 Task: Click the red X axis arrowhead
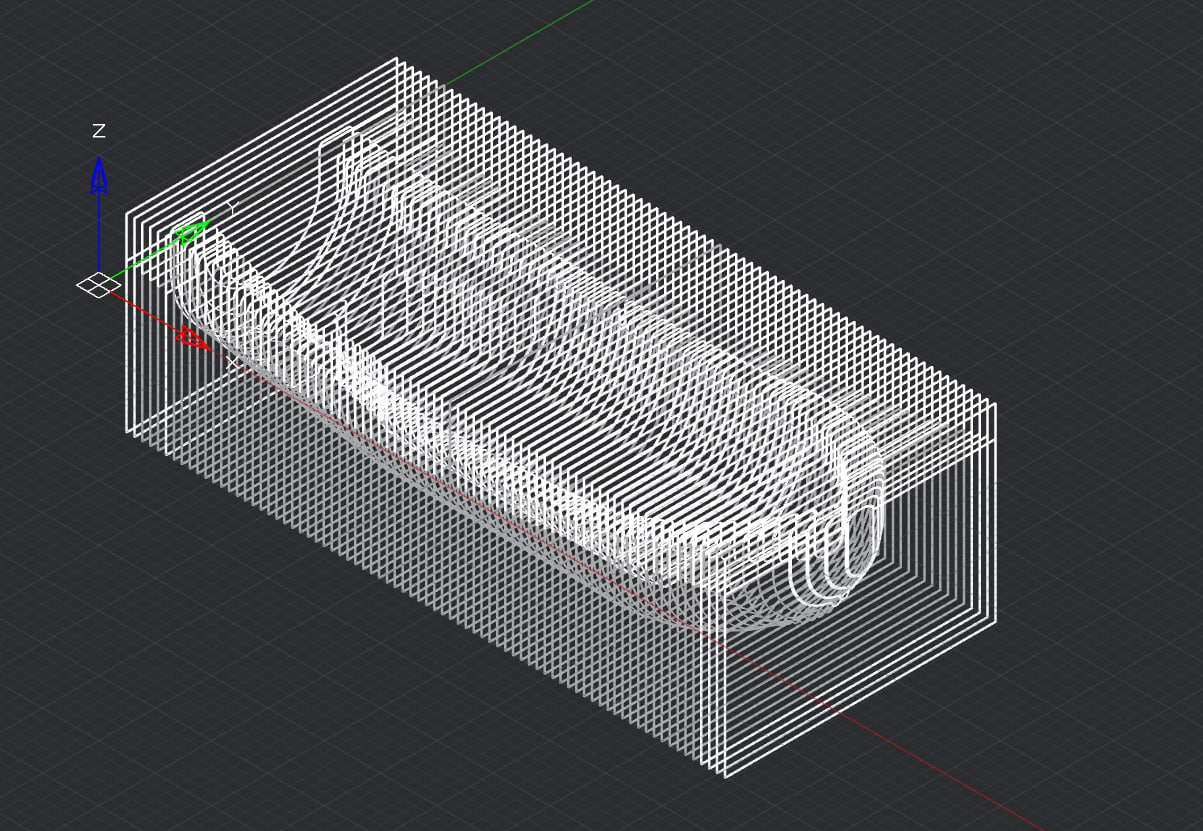click(x=192, y=339)
